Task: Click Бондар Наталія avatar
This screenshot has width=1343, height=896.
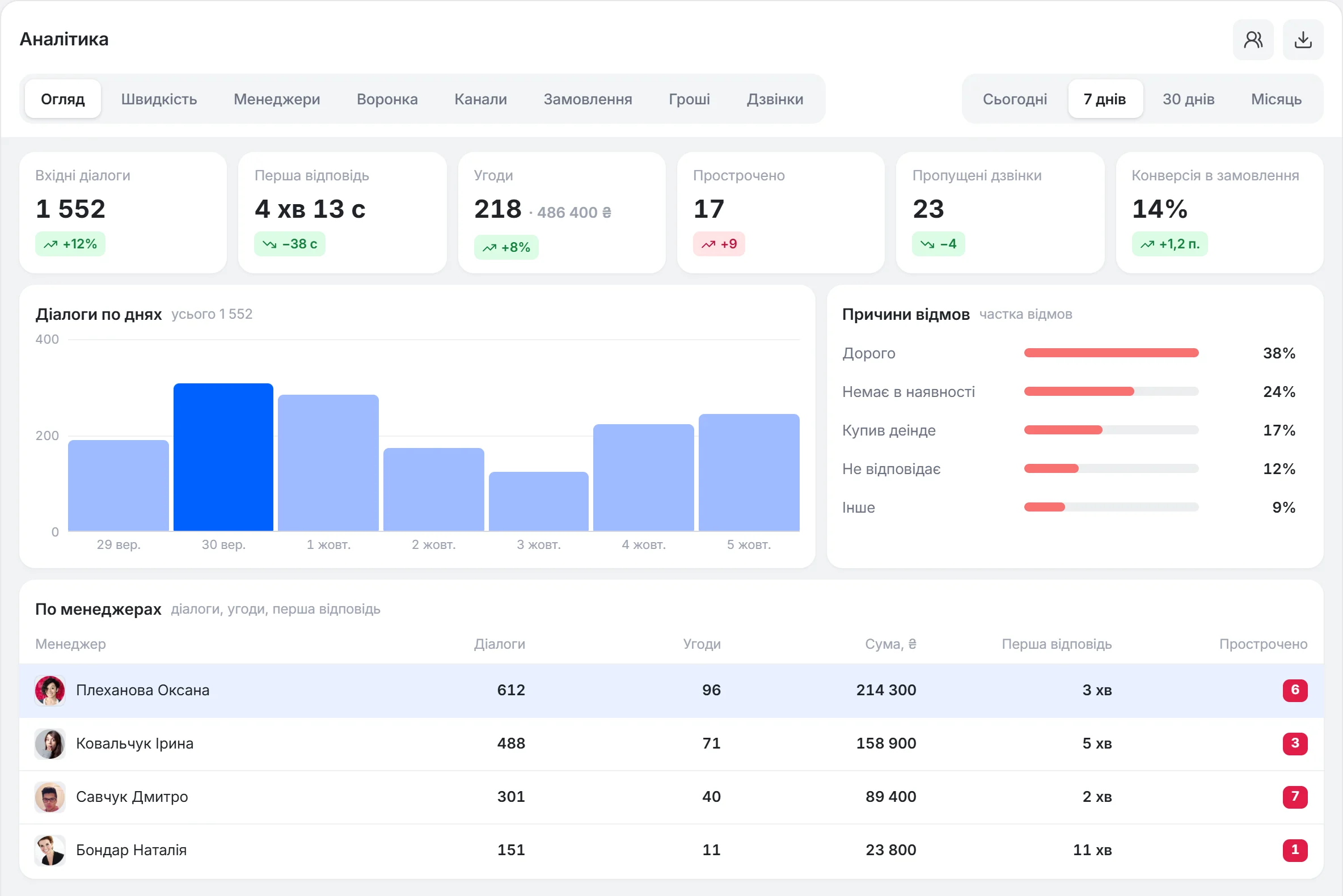Action: (x=50, y=849)
